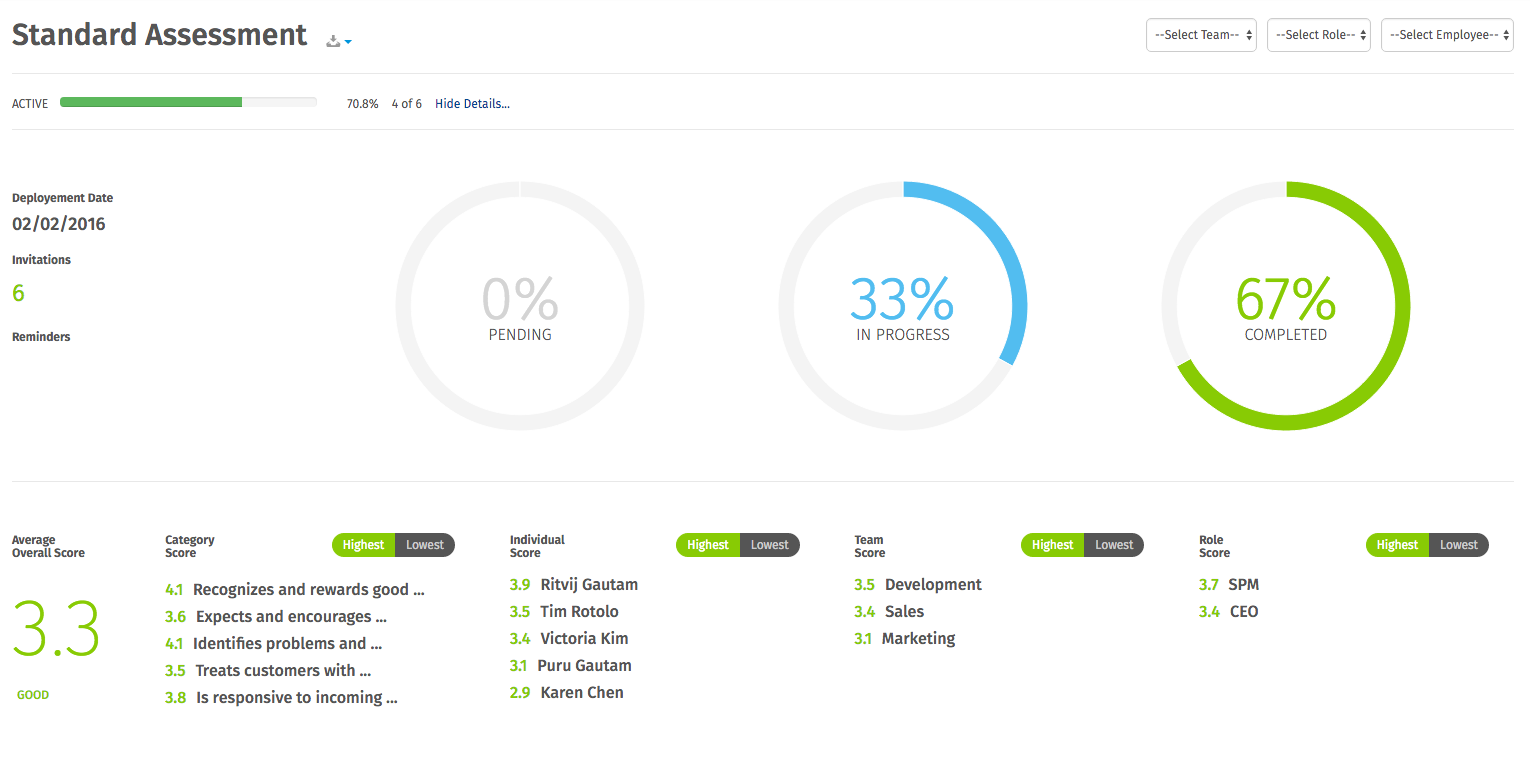
Task: Select the CEO role score row
Action: [x=1229, y=612]
